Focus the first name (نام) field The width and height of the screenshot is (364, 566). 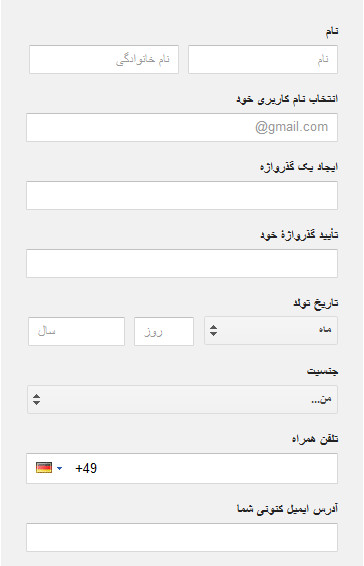coord(263,60)
